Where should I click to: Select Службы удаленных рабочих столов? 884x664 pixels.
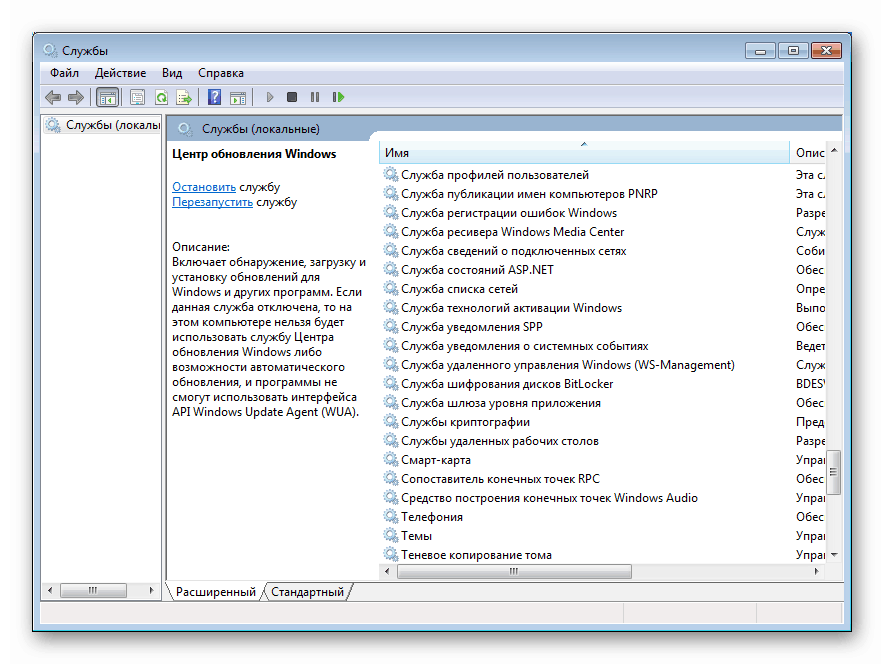coord(603,441)
